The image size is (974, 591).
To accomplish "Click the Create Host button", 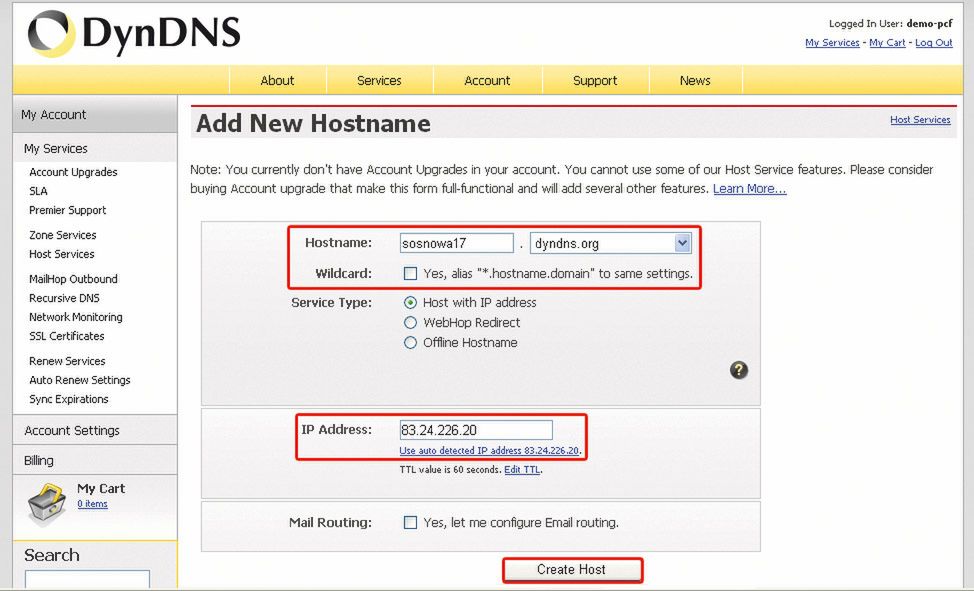I will point(571,570).
